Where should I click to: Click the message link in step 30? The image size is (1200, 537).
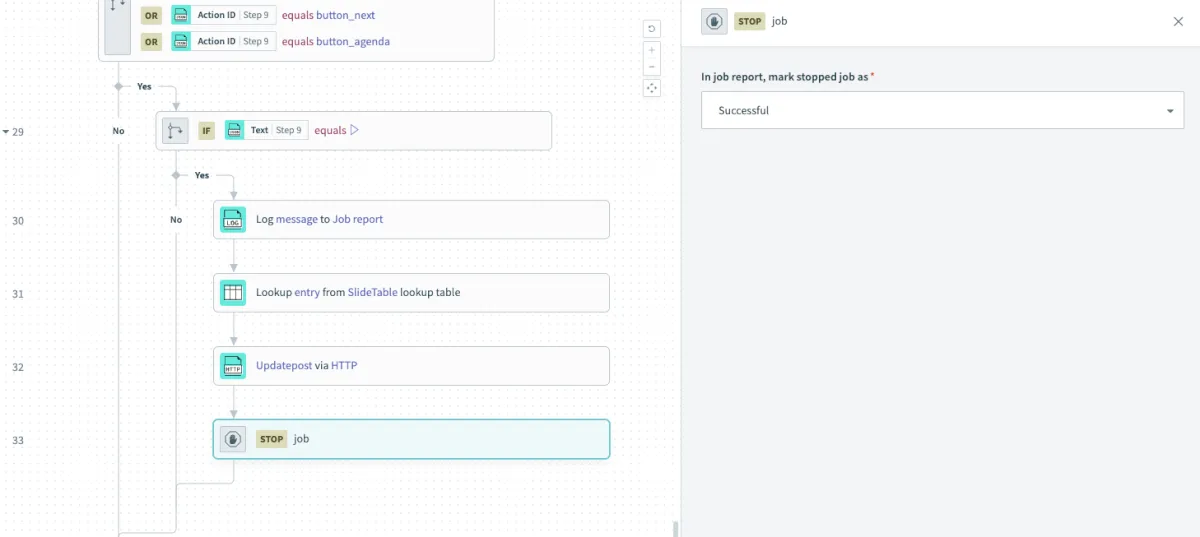click(296, 219)
